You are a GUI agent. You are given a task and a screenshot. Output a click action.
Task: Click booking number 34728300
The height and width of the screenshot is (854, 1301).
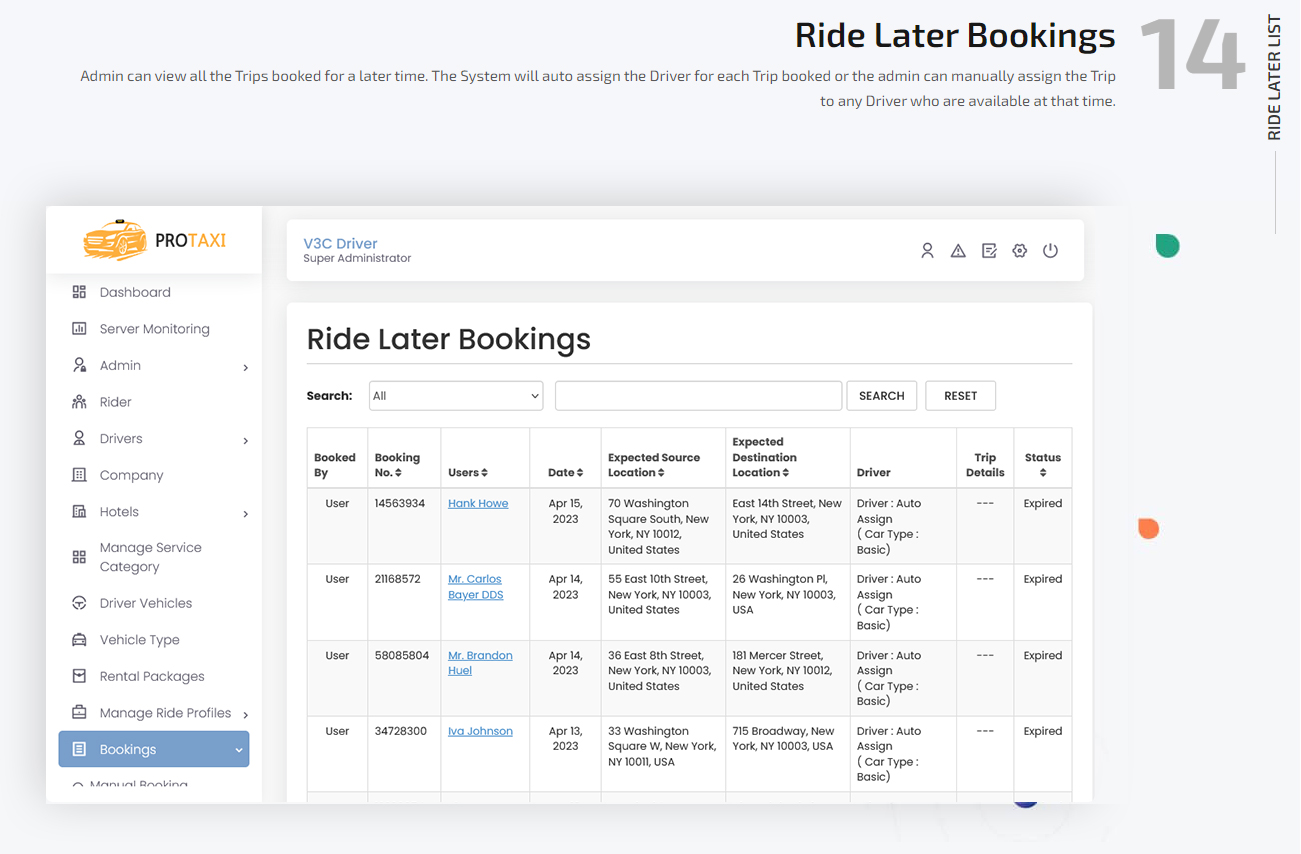pos(402,731)
